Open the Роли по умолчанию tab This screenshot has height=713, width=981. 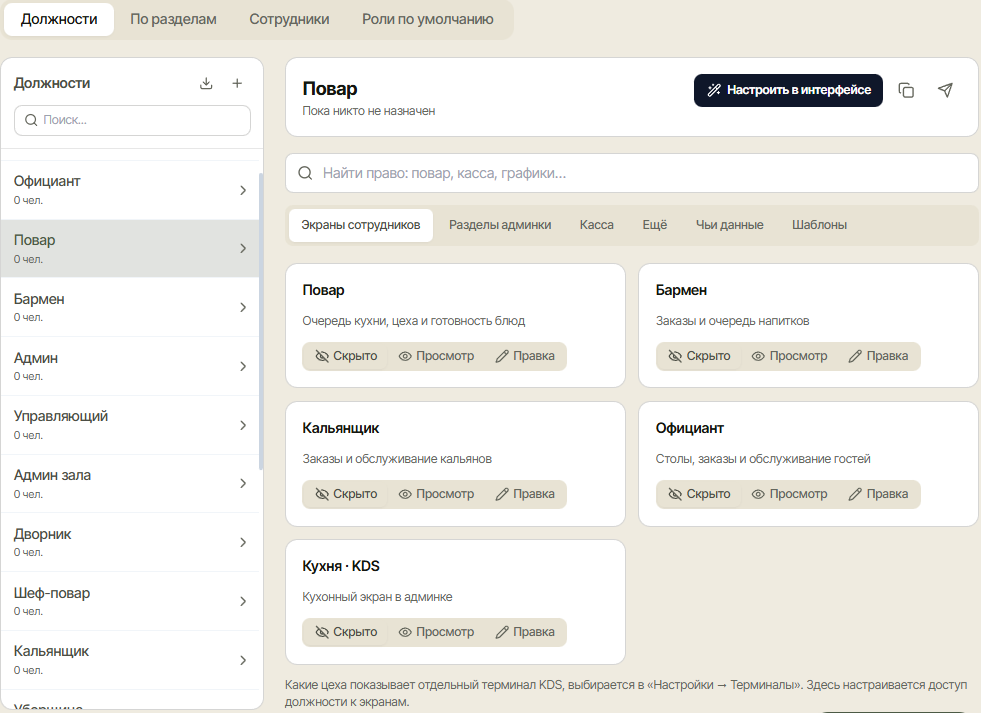click(427, 19)
